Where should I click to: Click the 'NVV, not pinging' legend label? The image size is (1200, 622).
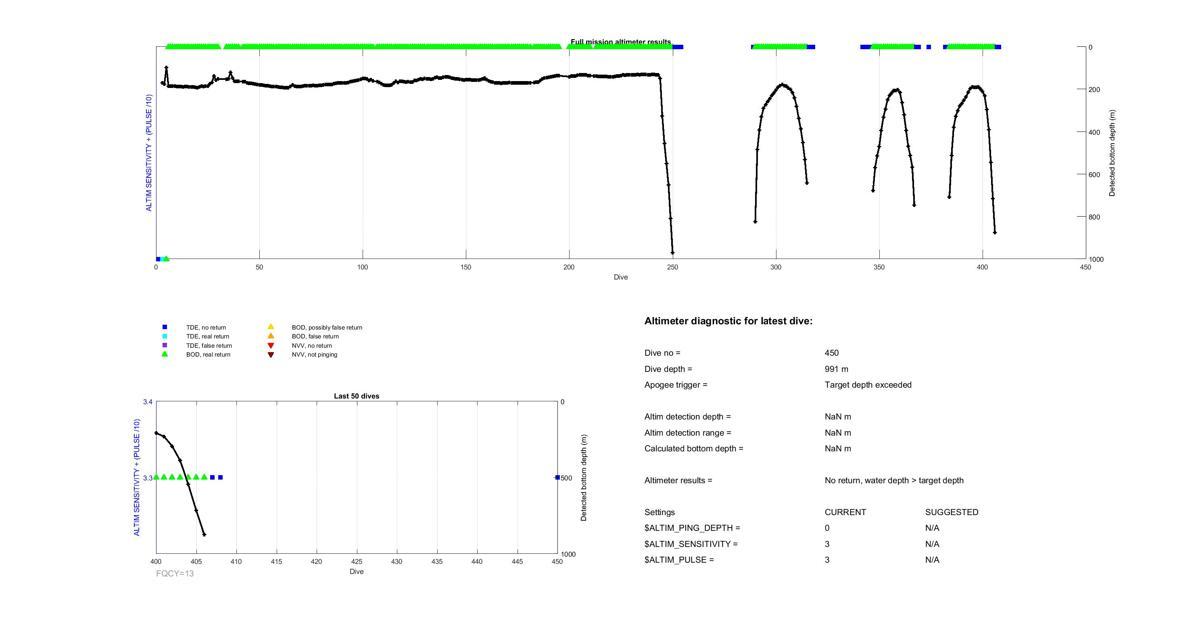315,354
